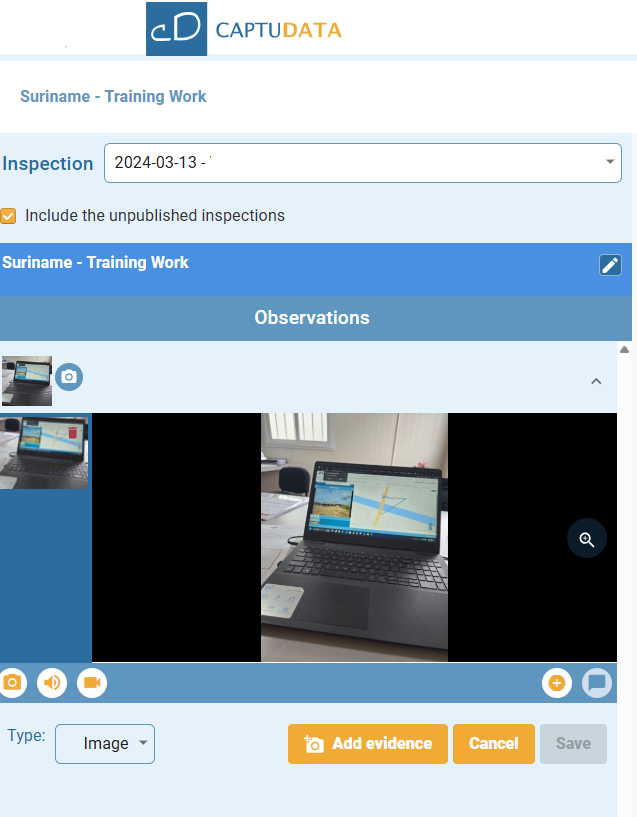Click the blue camera icon beside observation thumbnail
The image size is (637, 817).
tap(69, 377)
